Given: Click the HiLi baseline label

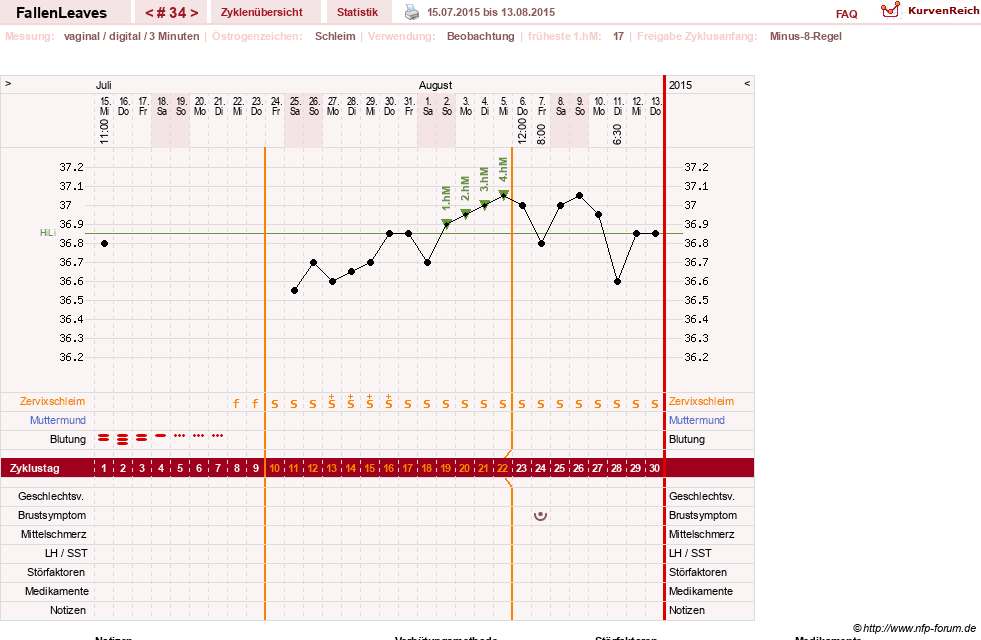Looking at the screenshot, I should pyautogui.click(x=48, y=233).
